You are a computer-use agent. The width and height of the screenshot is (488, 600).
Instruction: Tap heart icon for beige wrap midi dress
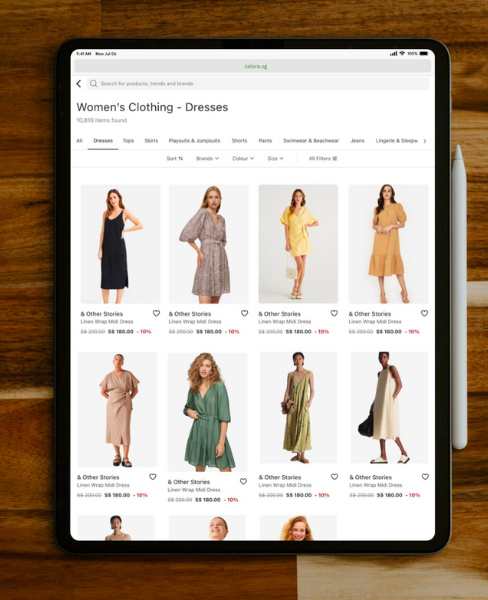[152, 477]
